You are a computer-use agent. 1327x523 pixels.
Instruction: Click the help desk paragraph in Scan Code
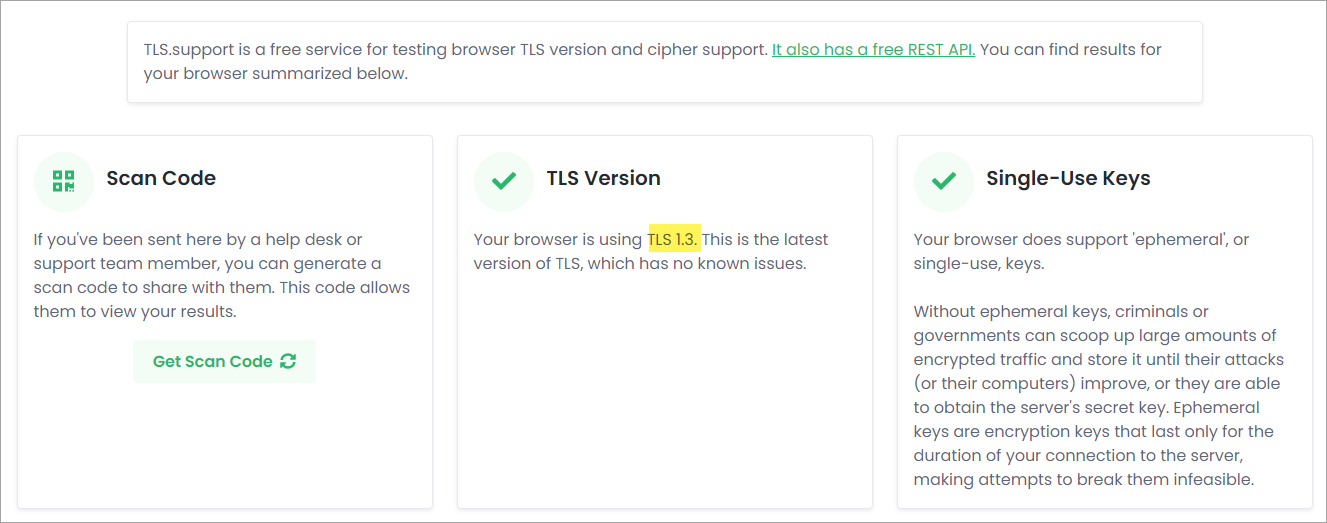click(221, 275)
